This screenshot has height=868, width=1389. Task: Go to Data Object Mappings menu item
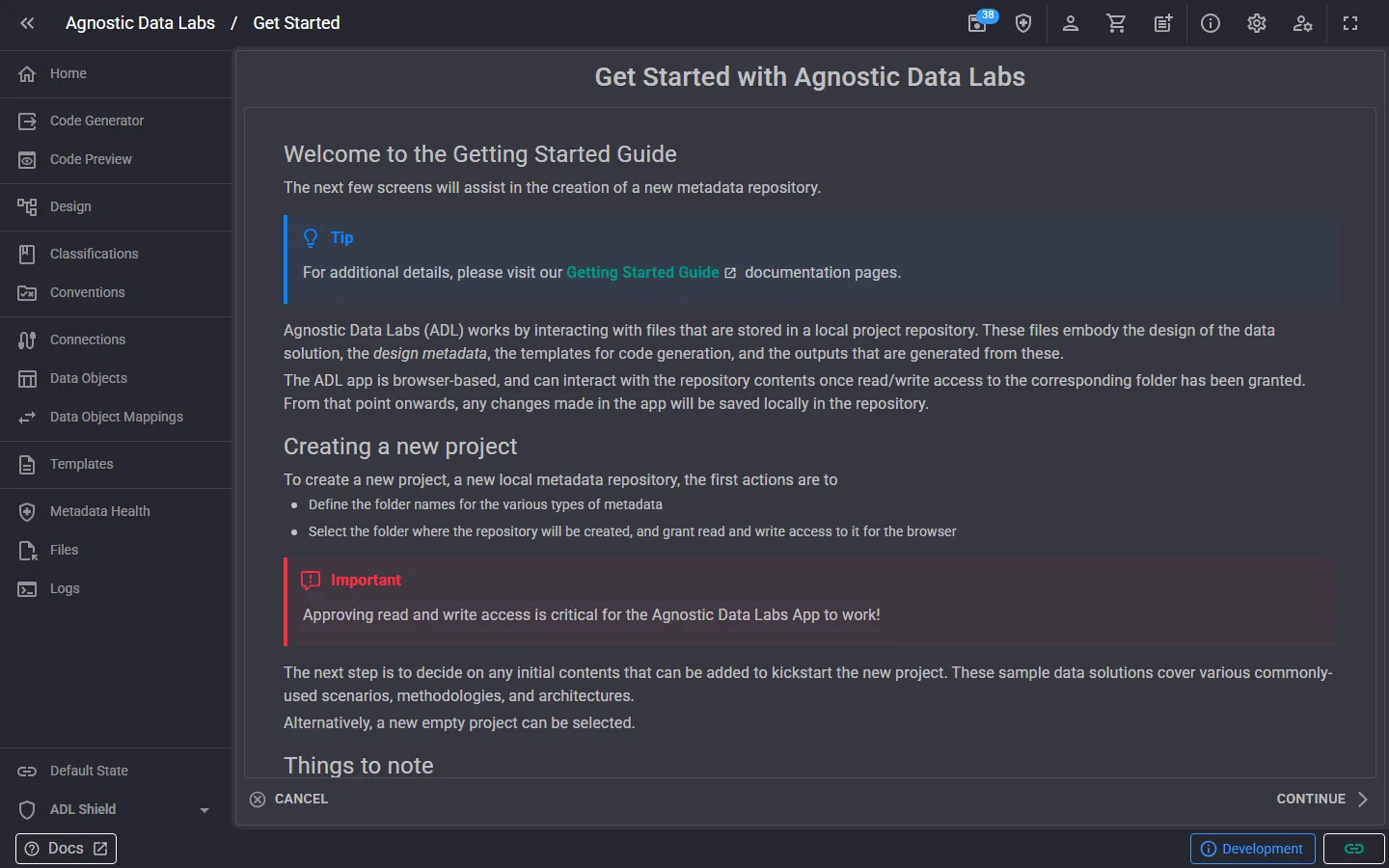click(116, 417)
